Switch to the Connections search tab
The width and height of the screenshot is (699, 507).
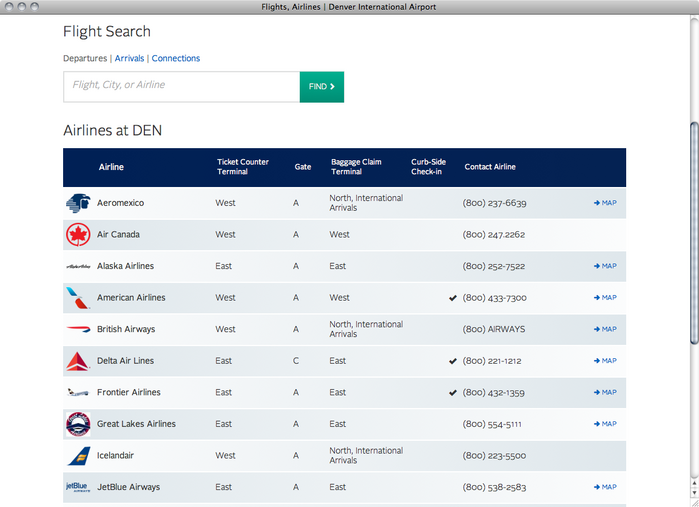(x=176, y=58)
